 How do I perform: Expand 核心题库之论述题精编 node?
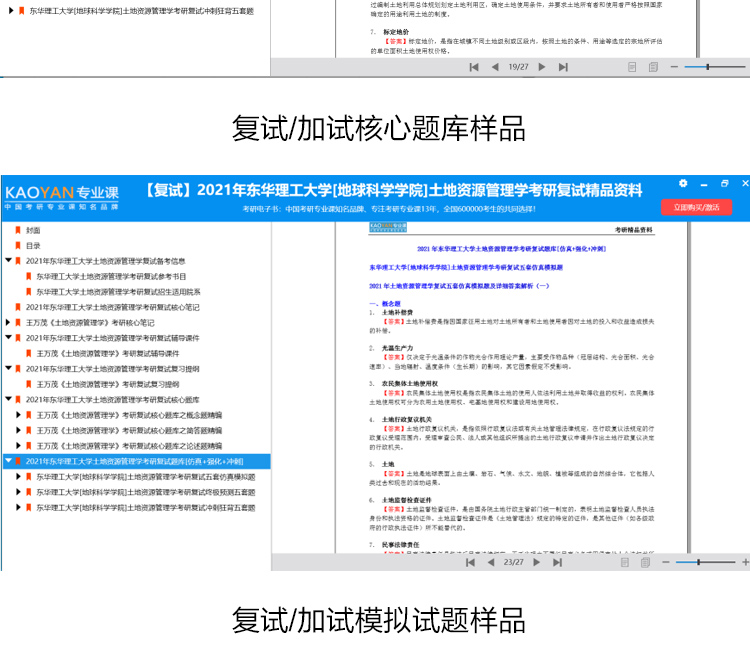coord(18,445)
